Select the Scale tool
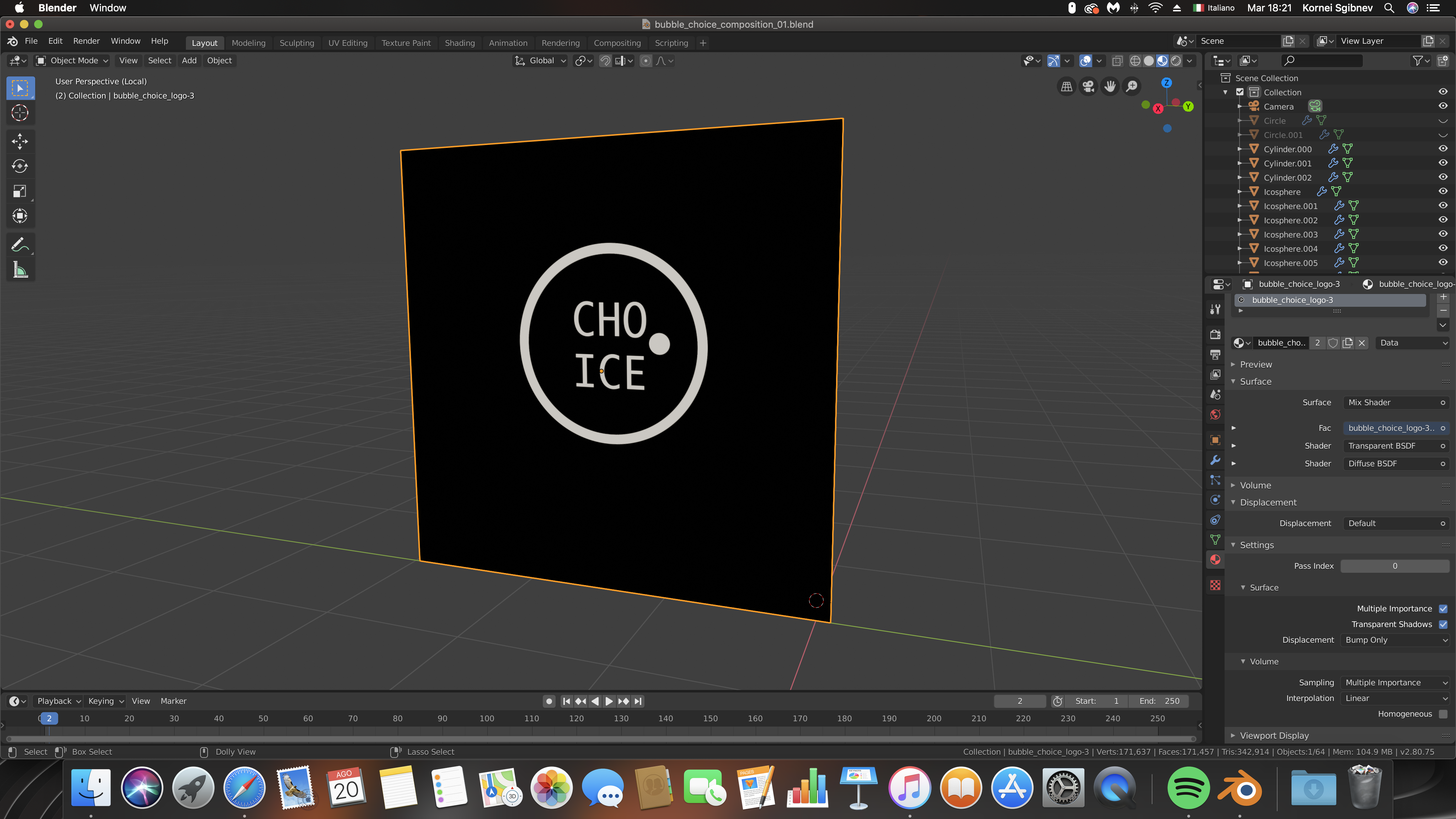Screen dimensions: 1456x819 click(x=20, y=191)
